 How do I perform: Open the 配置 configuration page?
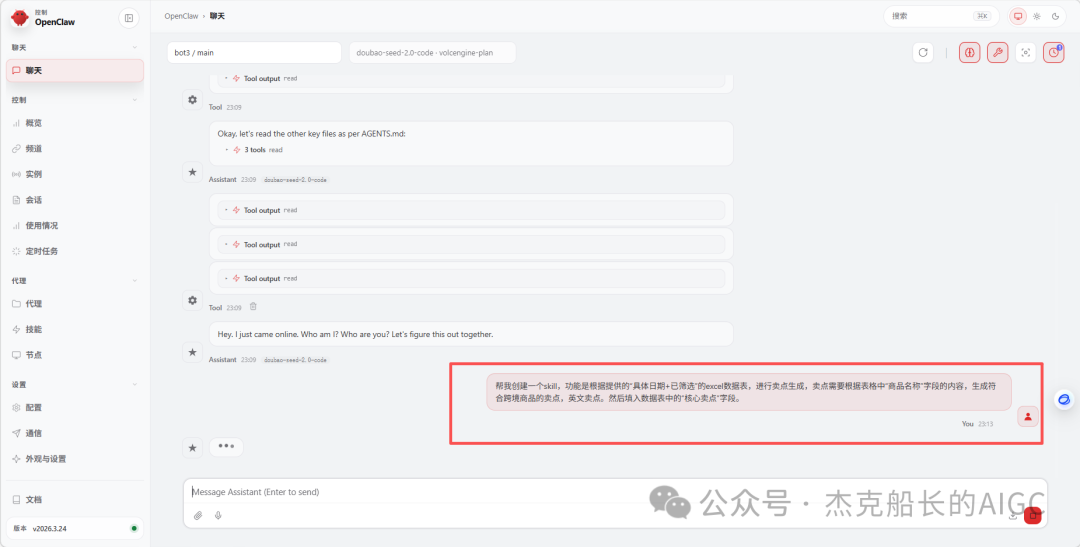75,407
